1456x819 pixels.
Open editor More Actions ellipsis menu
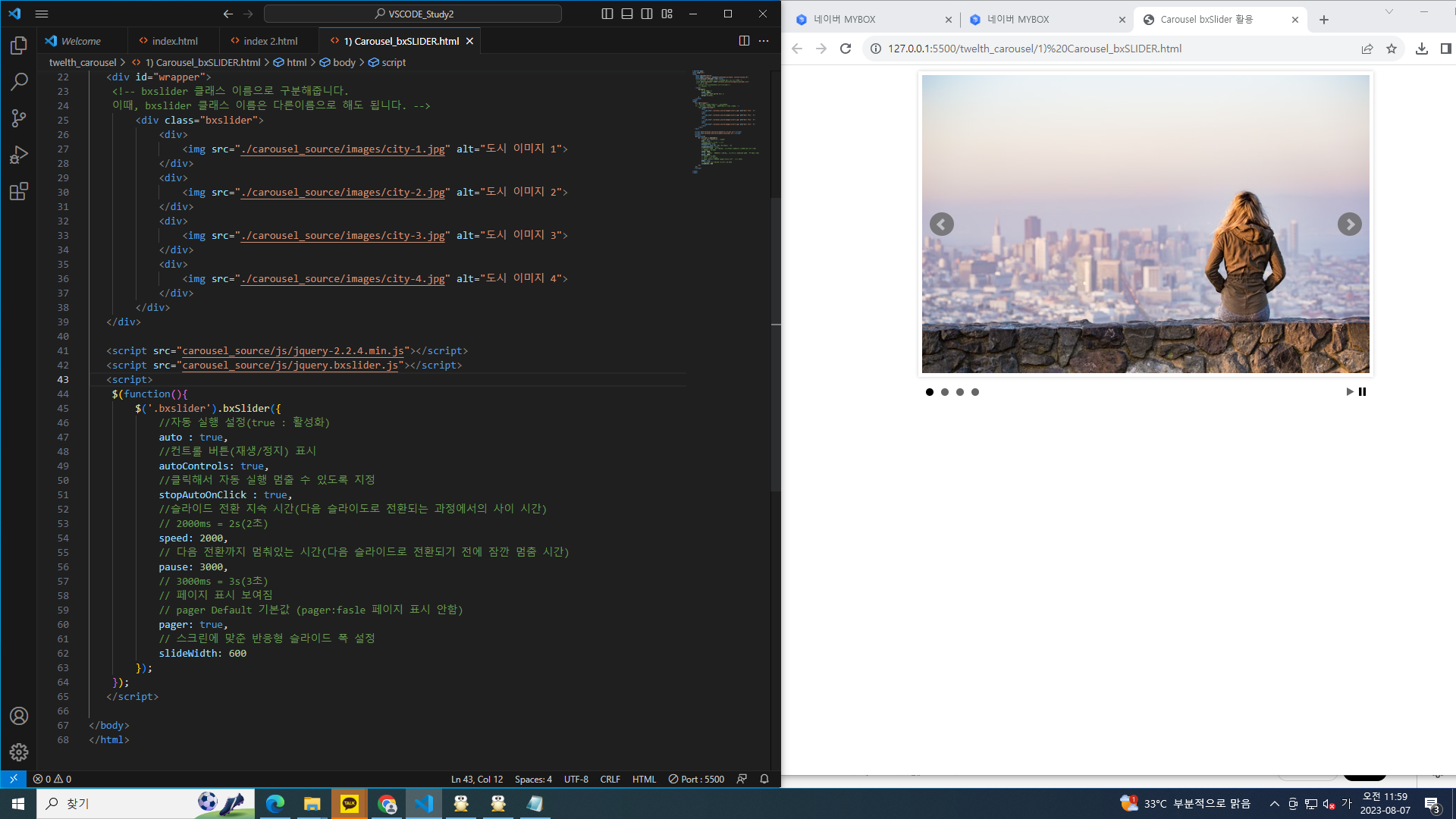point(764,41)
